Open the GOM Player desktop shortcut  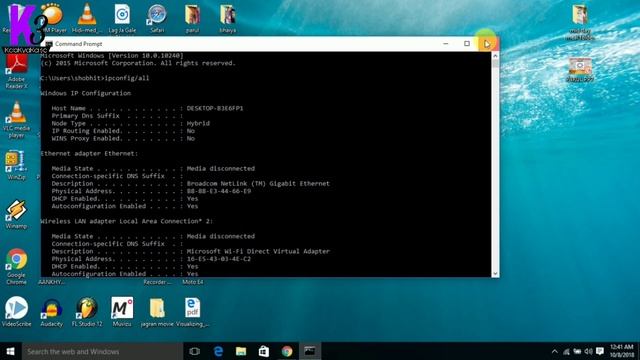click(x=53, y=17)
